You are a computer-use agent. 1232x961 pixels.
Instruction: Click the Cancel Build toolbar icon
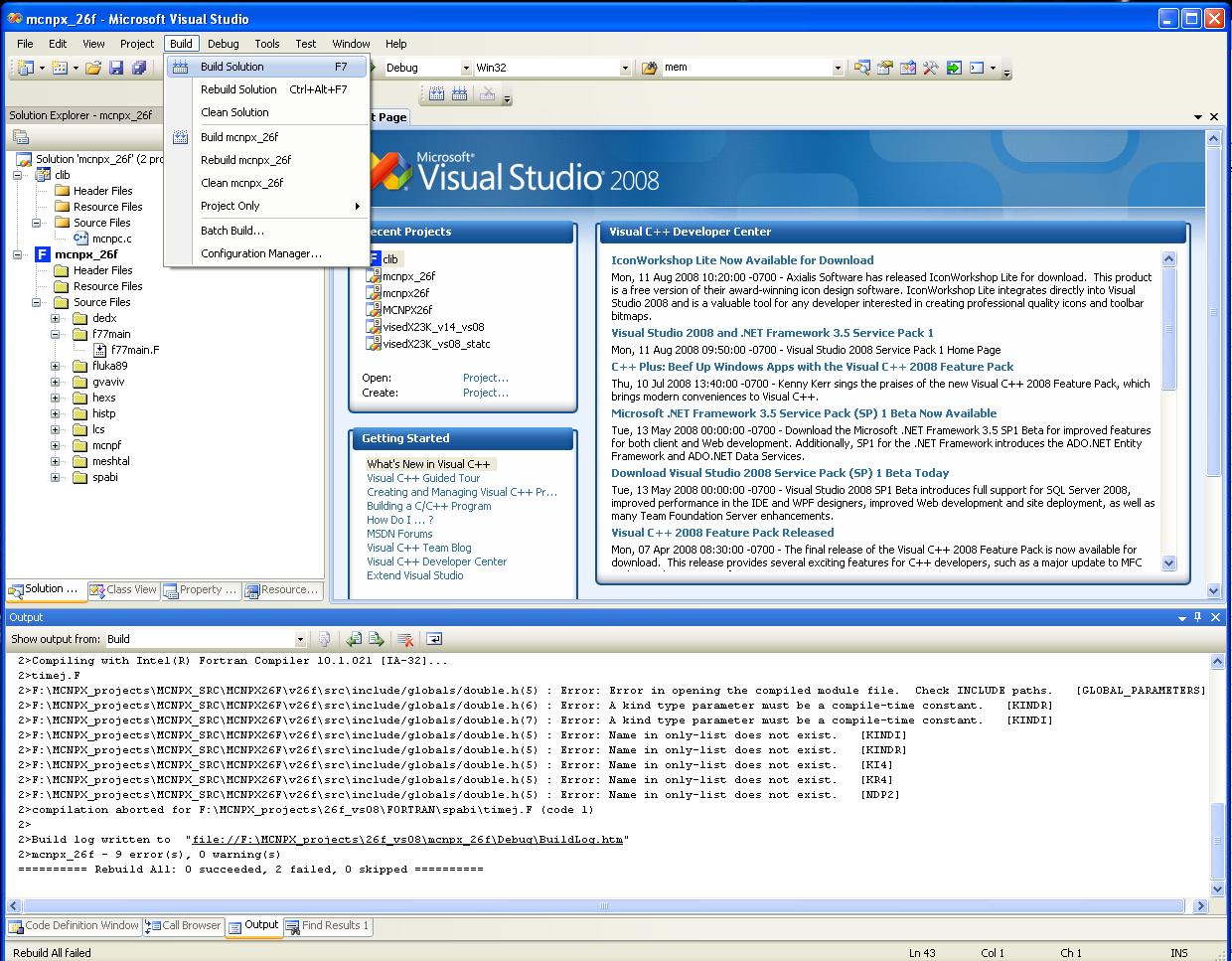487,94
